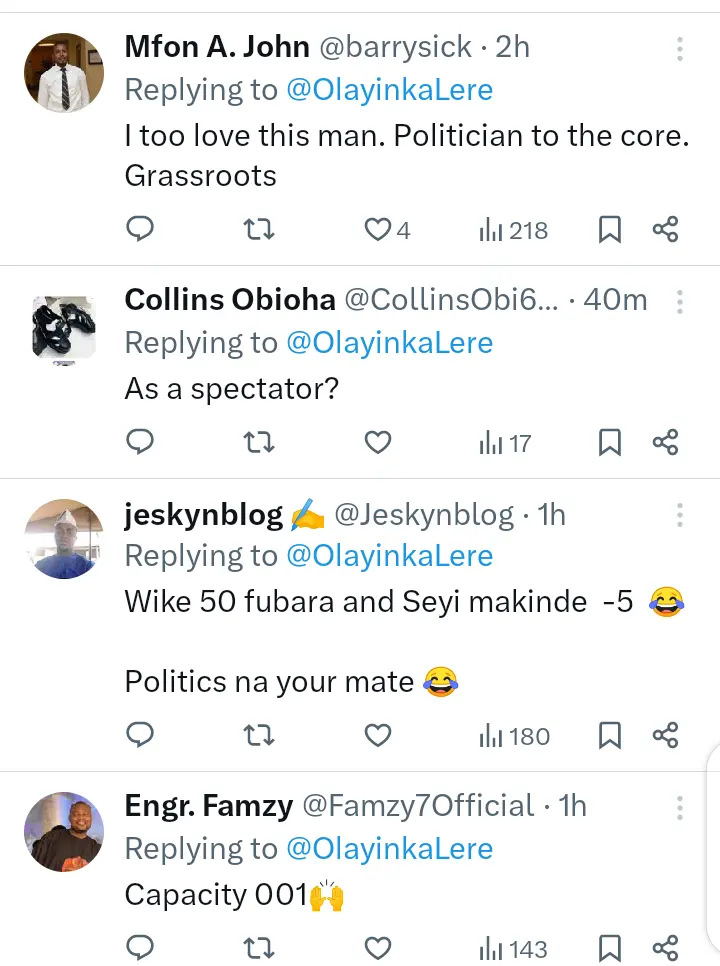Share Mfon A. John's tweet

click(666, 230)
